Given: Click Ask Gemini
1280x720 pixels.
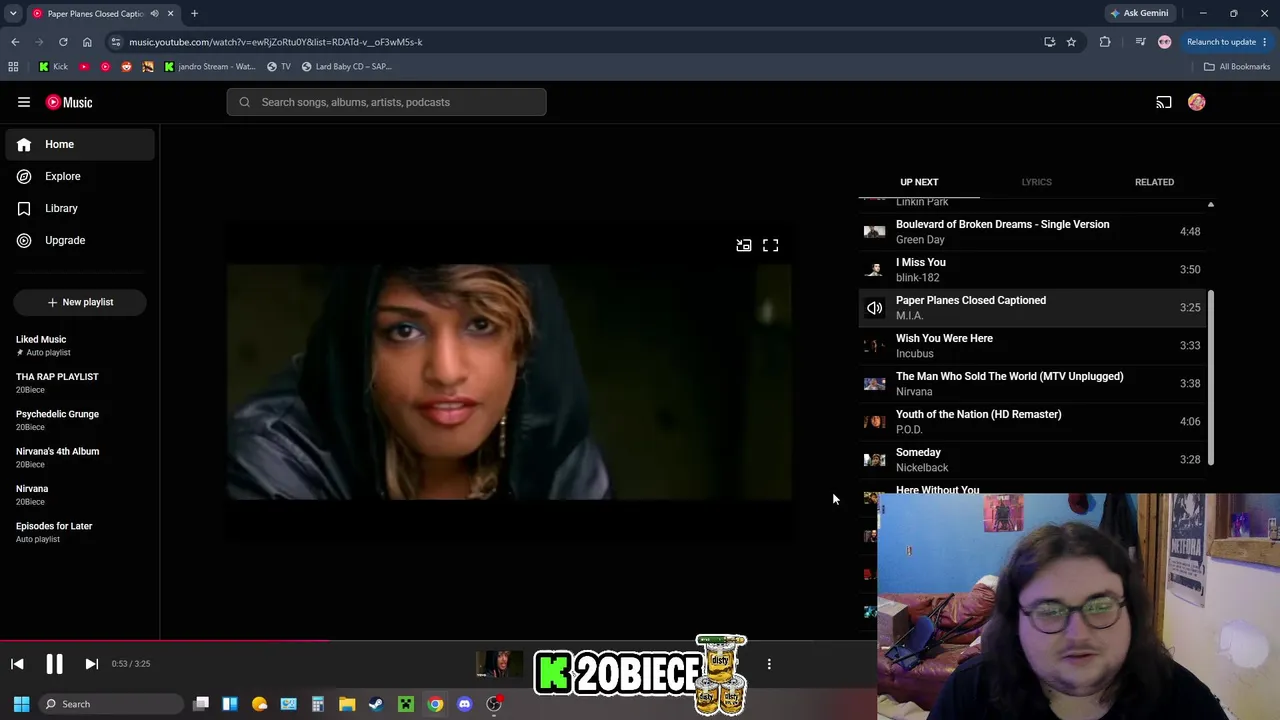Looking at the screenshot, I should pos(1139,13).
